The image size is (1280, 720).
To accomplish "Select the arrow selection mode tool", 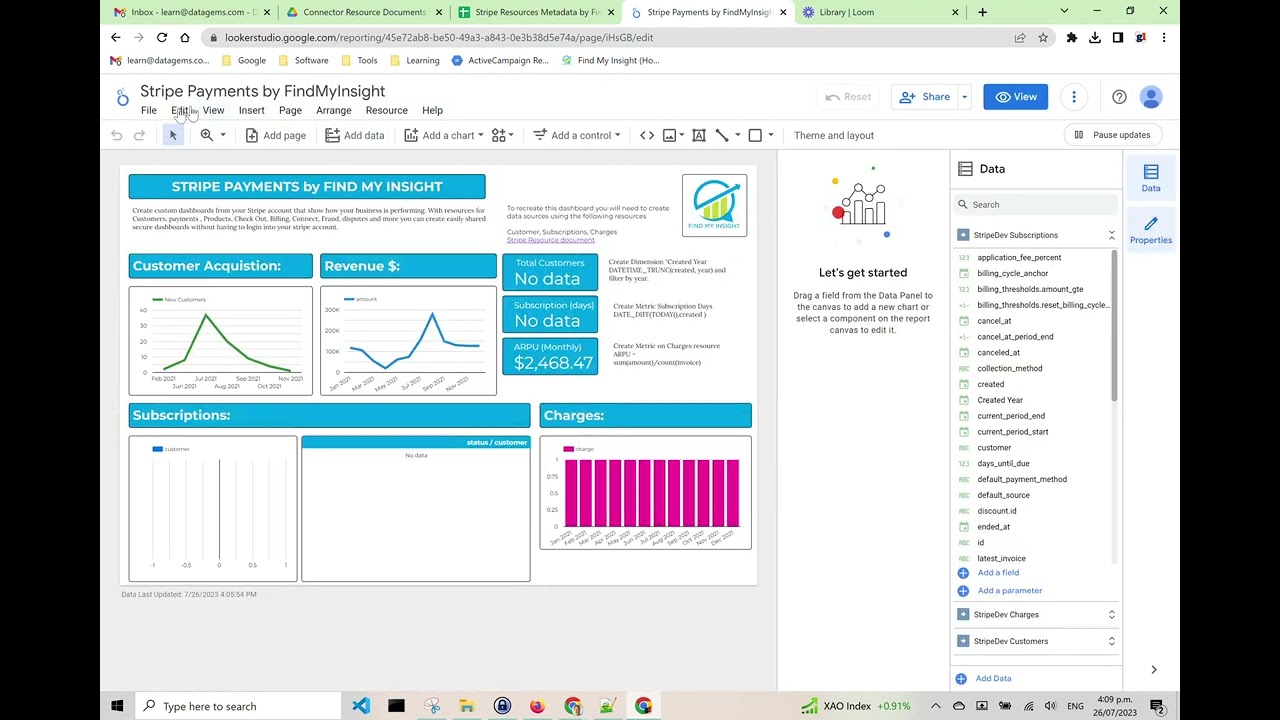I will pos(173,135).
